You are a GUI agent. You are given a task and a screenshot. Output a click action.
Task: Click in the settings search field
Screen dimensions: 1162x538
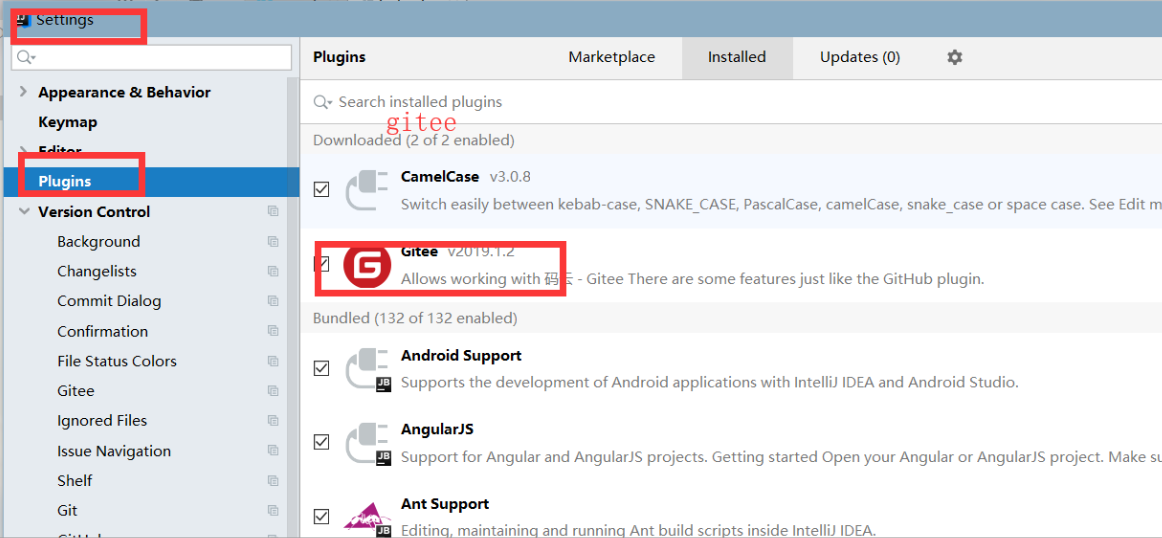click(x=152, y=58)
